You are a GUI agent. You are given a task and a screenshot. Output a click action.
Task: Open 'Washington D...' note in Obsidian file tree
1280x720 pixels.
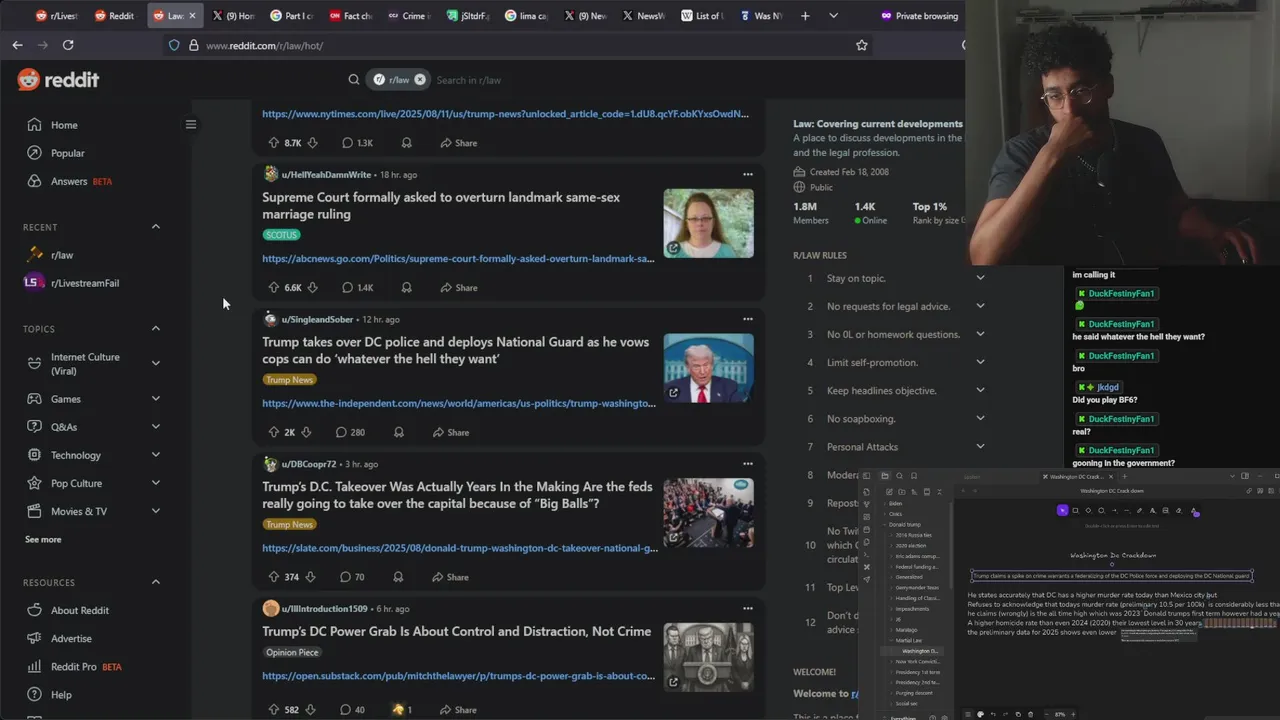coord(920,651)
